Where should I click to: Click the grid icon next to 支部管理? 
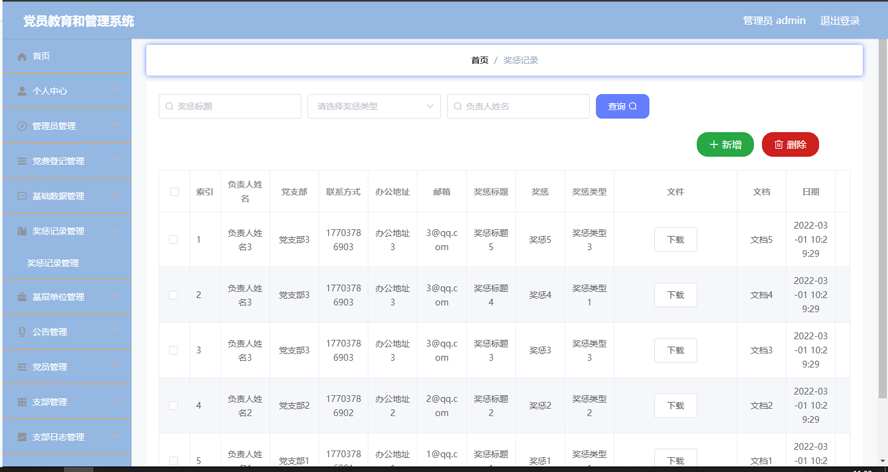point(22,402)
